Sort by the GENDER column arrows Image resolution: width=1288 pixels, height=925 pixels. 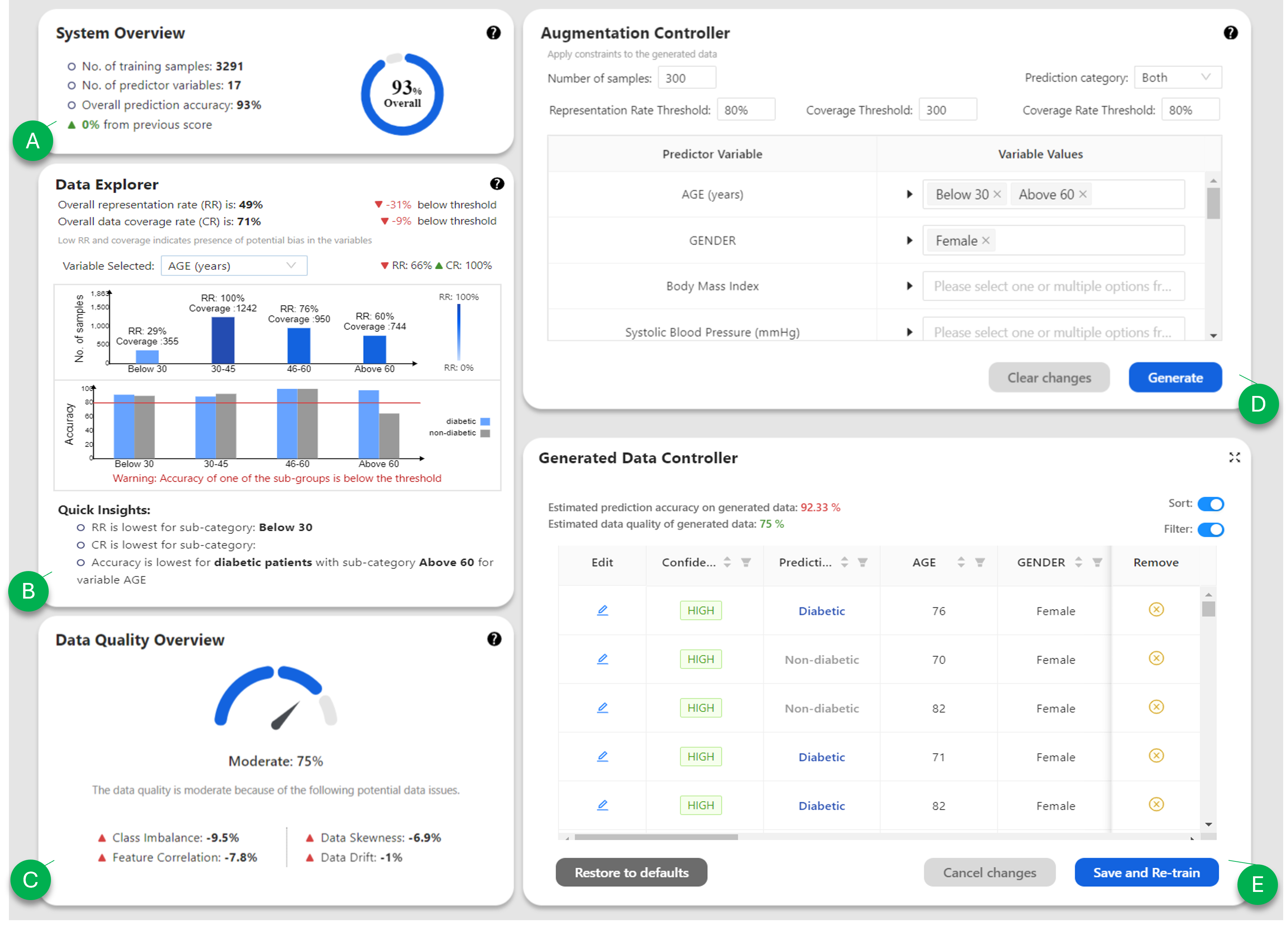(x=1078, y=562)
